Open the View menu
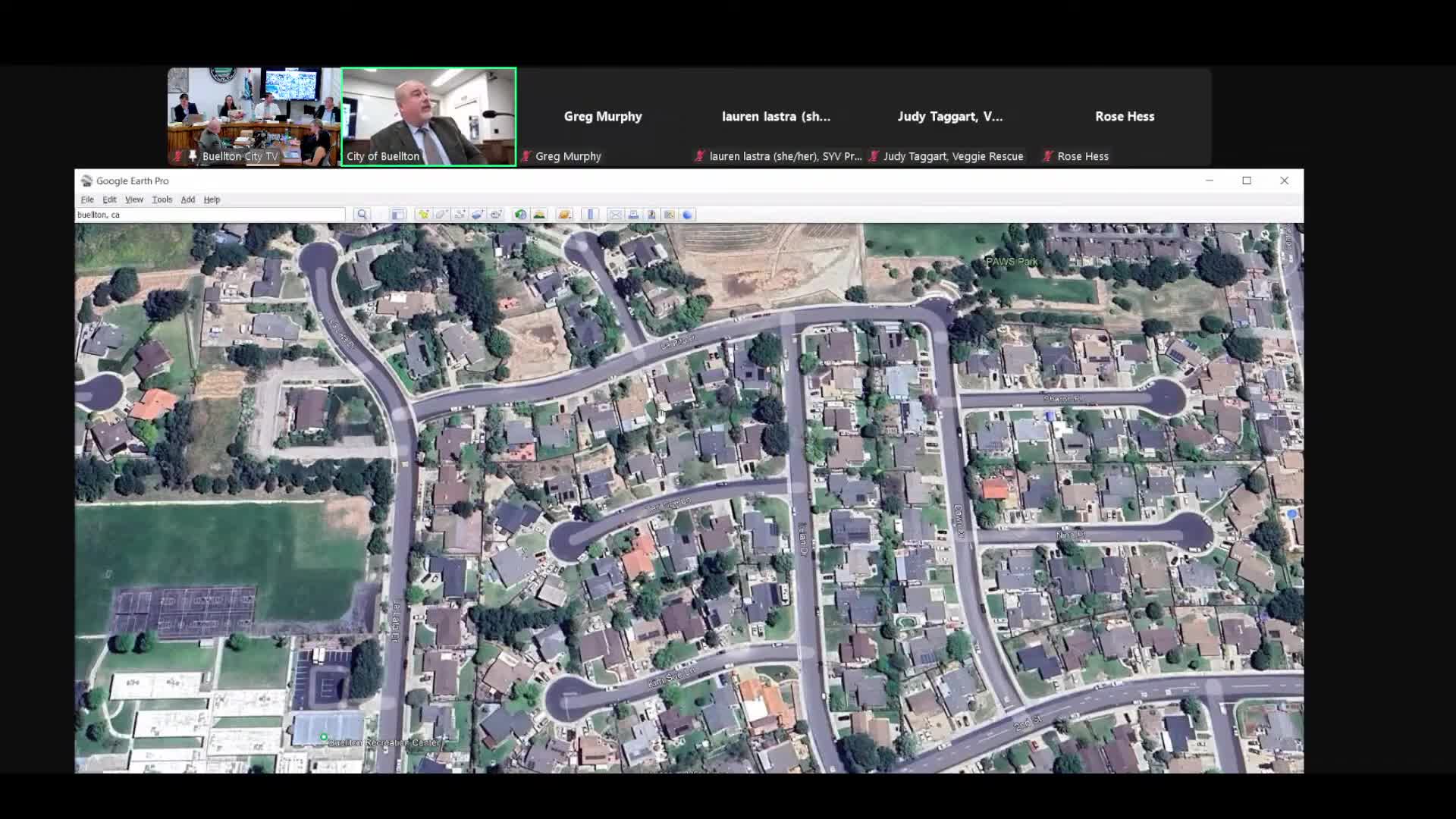The height and width of the screenshot is (819, 1456). [134, 199]
